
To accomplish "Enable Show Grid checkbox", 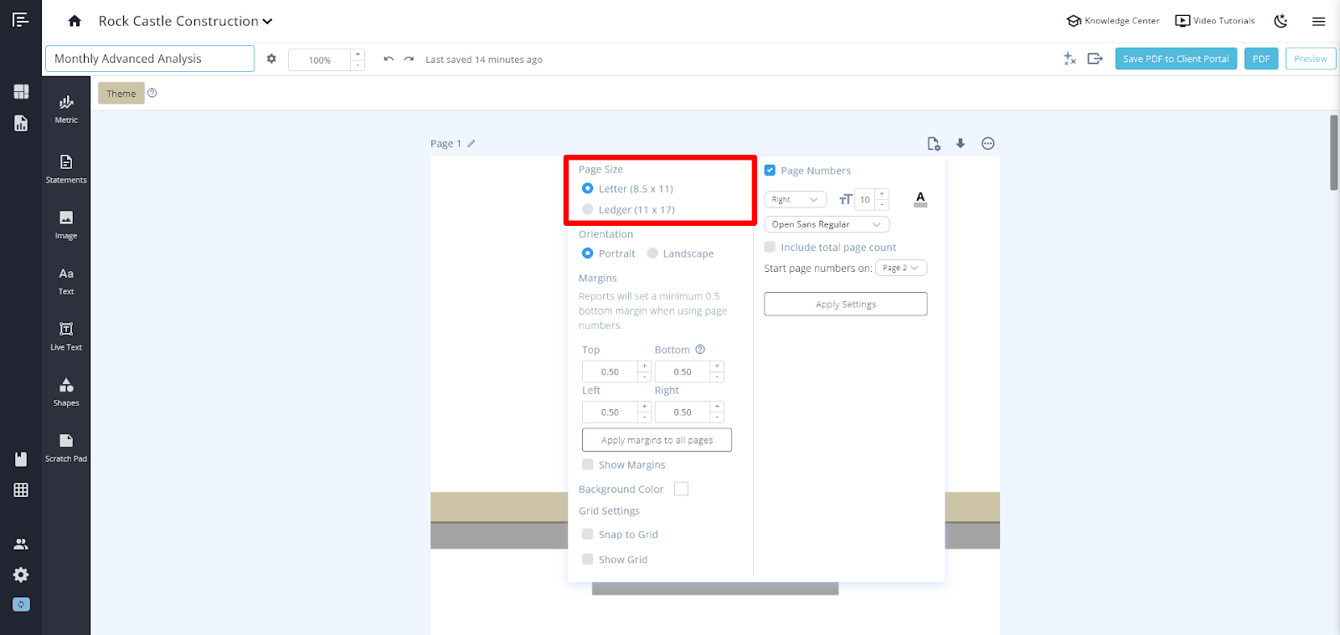I will (588, 559).
